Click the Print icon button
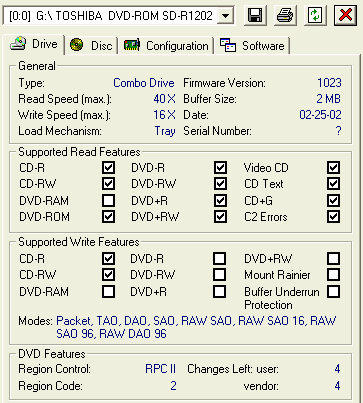The image size is (363, 403). click(285, 15)
